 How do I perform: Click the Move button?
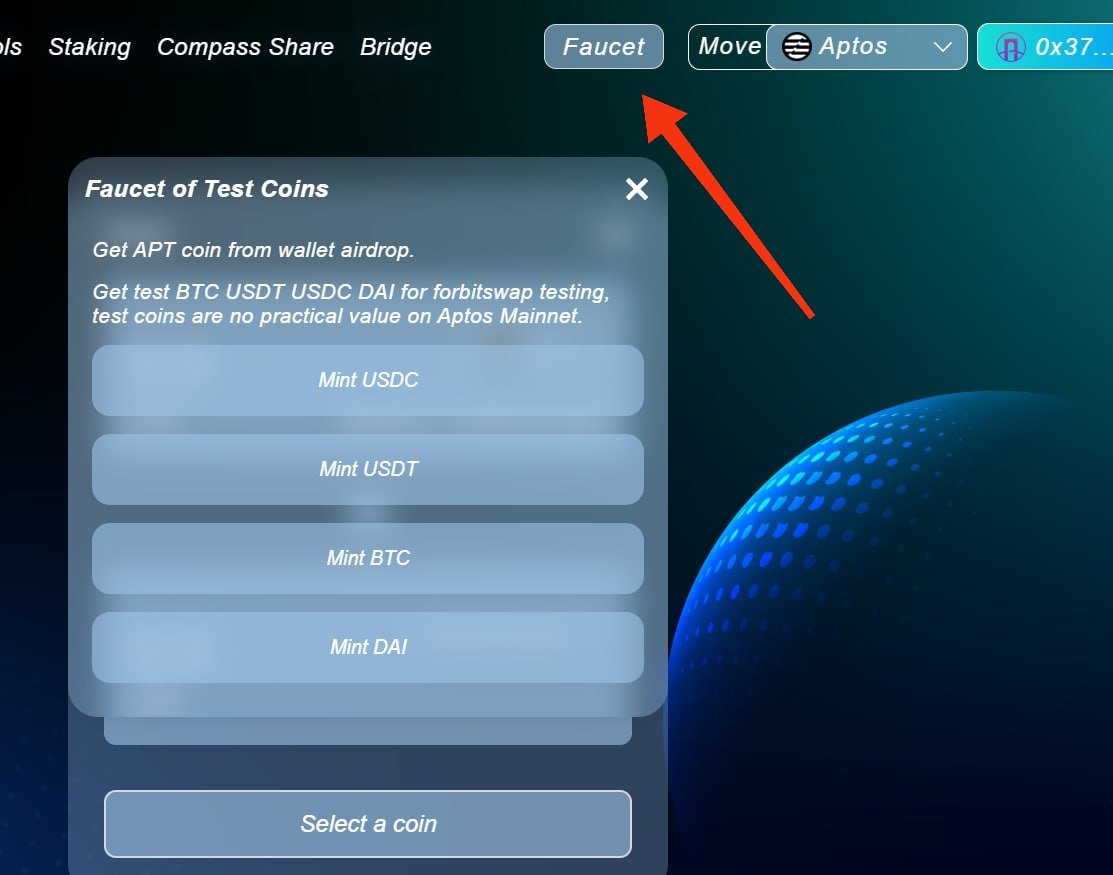(729, 47)
